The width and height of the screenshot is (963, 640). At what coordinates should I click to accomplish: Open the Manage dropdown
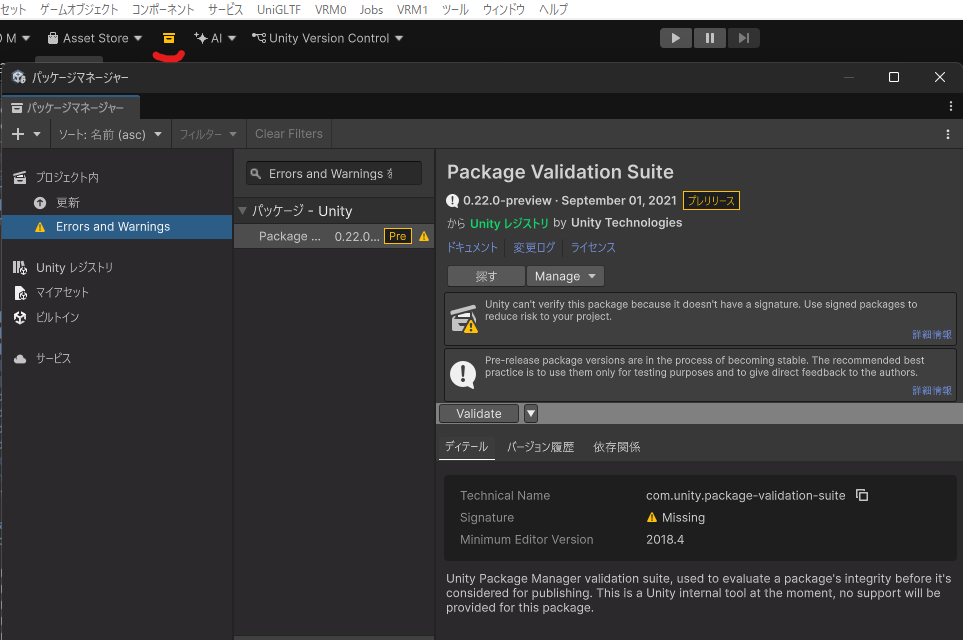point(564,276)
